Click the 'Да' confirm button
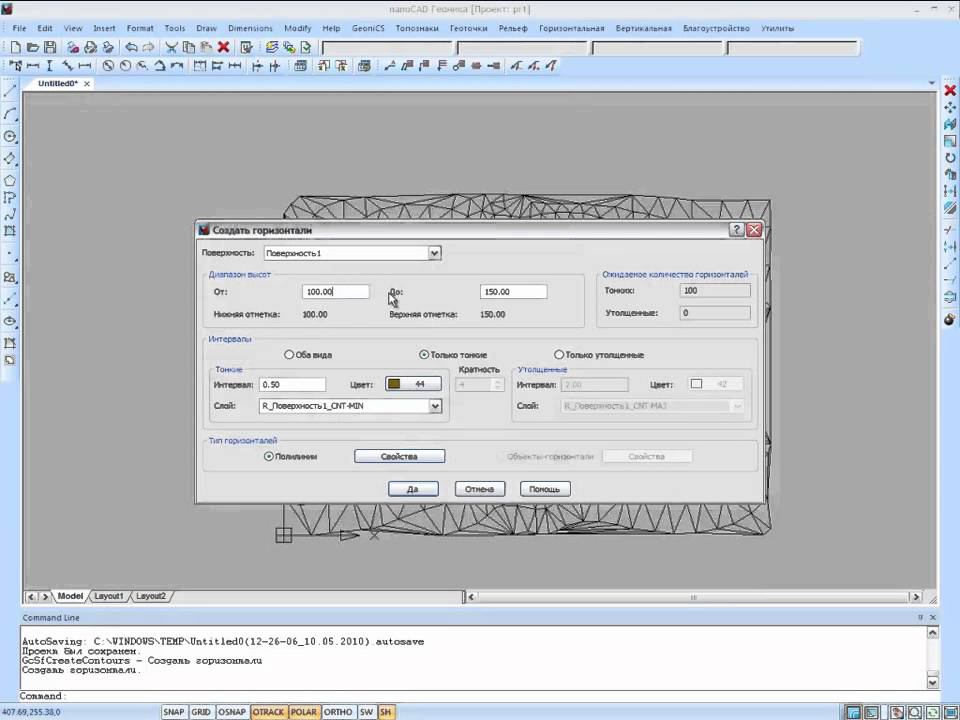960x720 pixels. [x=413, y=489]
